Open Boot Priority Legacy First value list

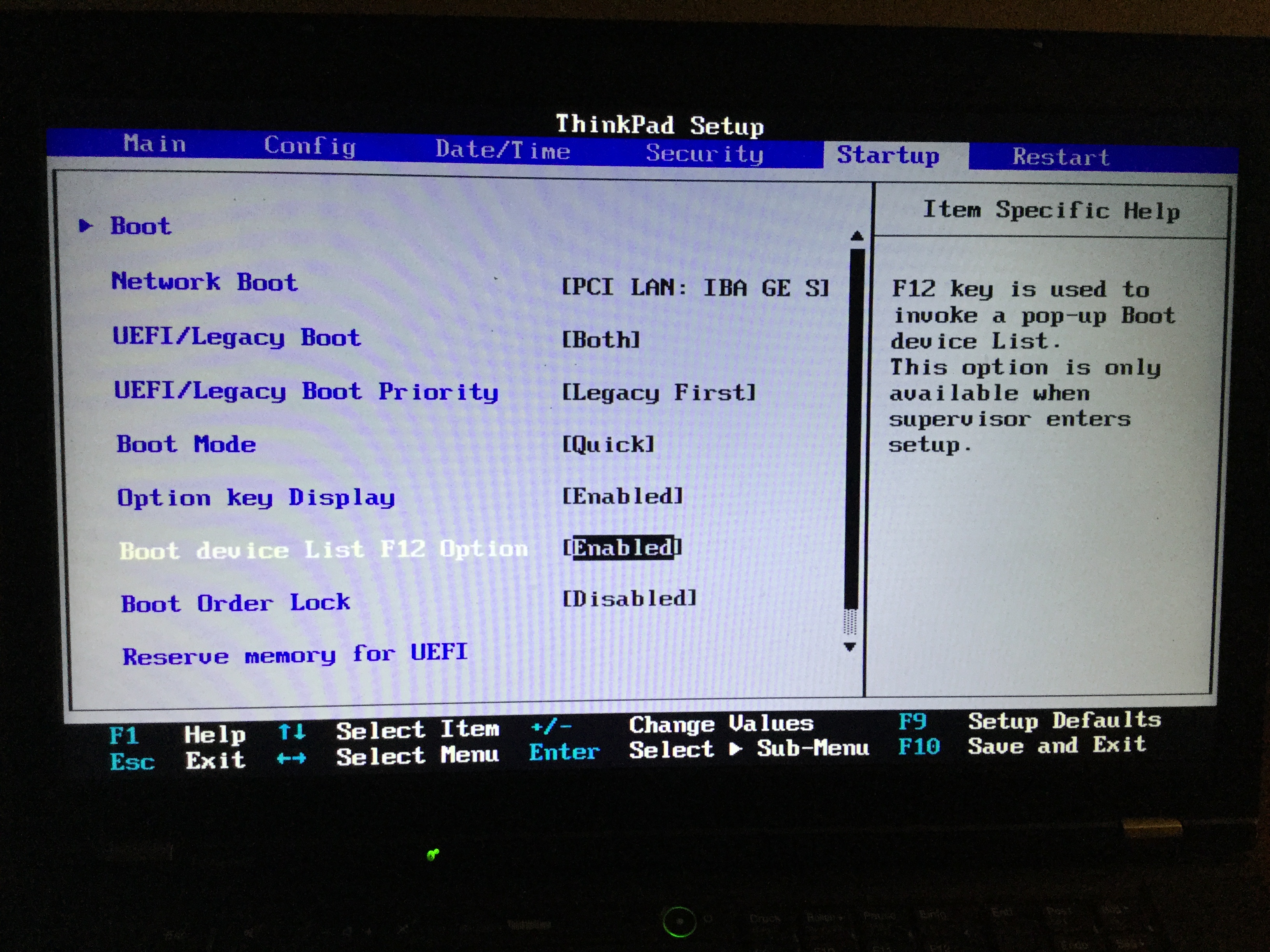pyautogui.click(x=658, y=392)
